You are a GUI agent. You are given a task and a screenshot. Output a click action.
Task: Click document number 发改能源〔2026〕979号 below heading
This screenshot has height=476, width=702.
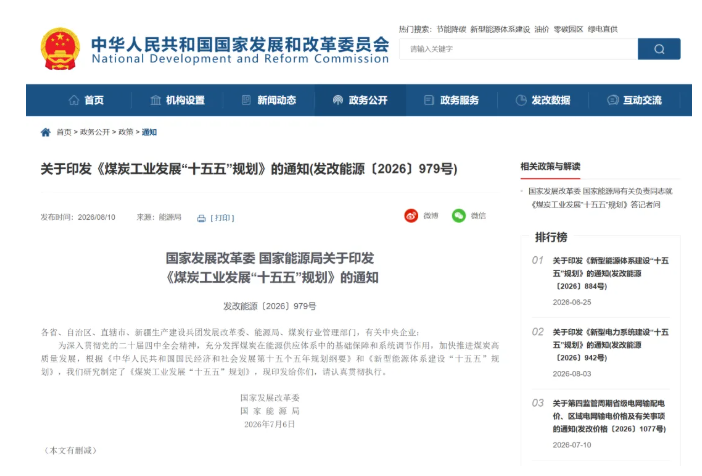(270, 306)
